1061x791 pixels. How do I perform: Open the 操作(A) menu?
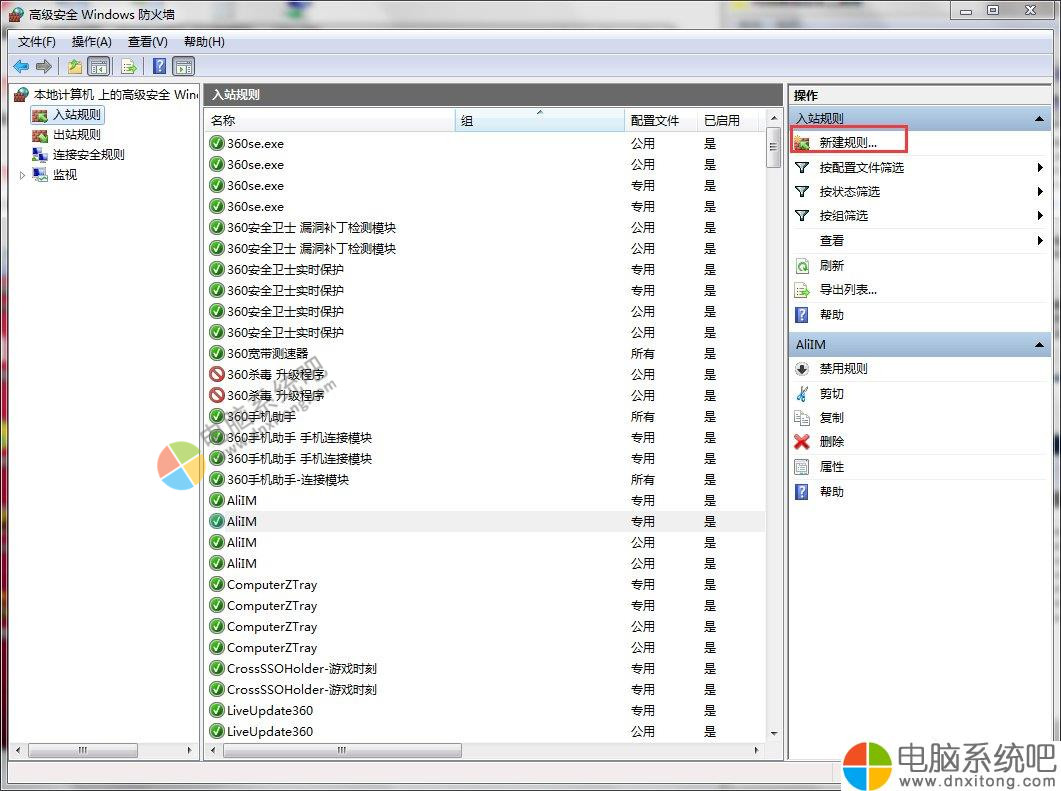91,42
